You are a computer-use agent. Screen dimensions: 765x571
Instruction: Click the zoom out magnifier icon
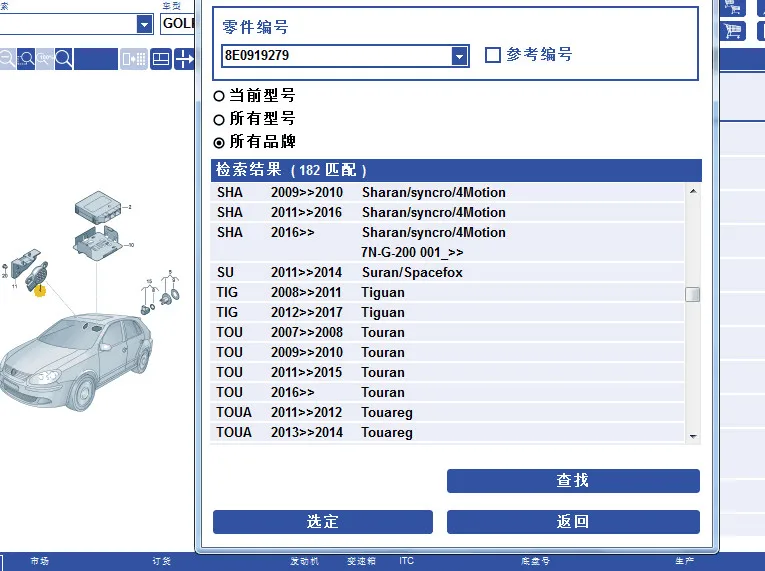pyautogui.click(x=7, y=59)
